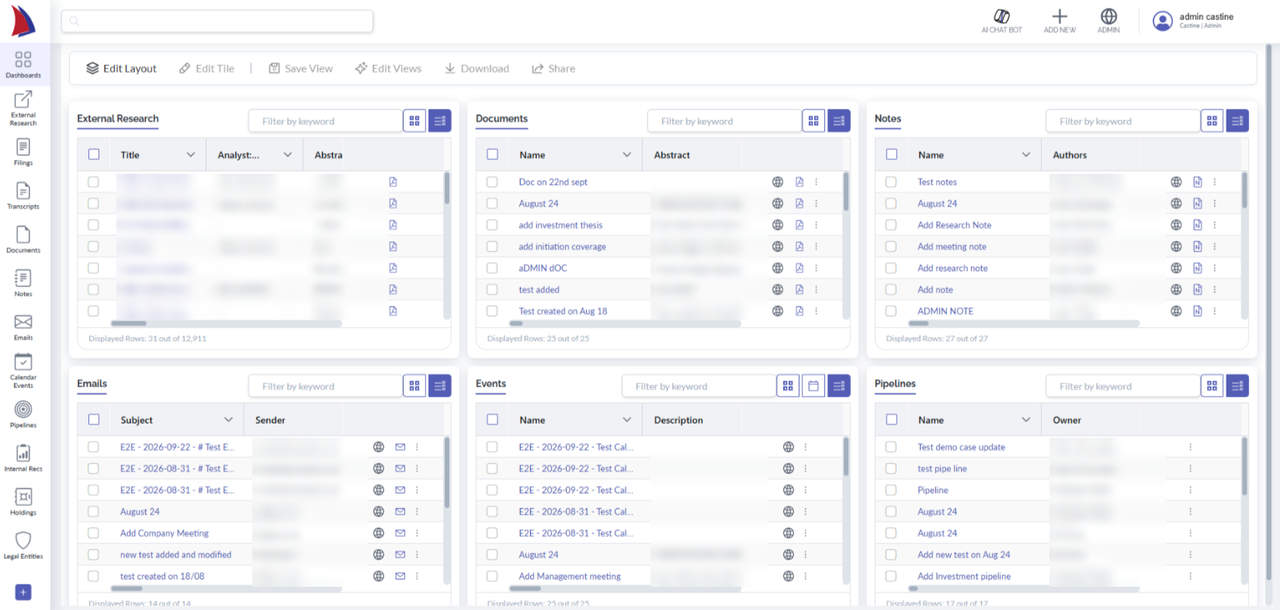Image resolution: width=1280 pixels, height=610 pixels.
Task: Open Legal Entities from the sidebar
Action: click(x=23, y=546)
